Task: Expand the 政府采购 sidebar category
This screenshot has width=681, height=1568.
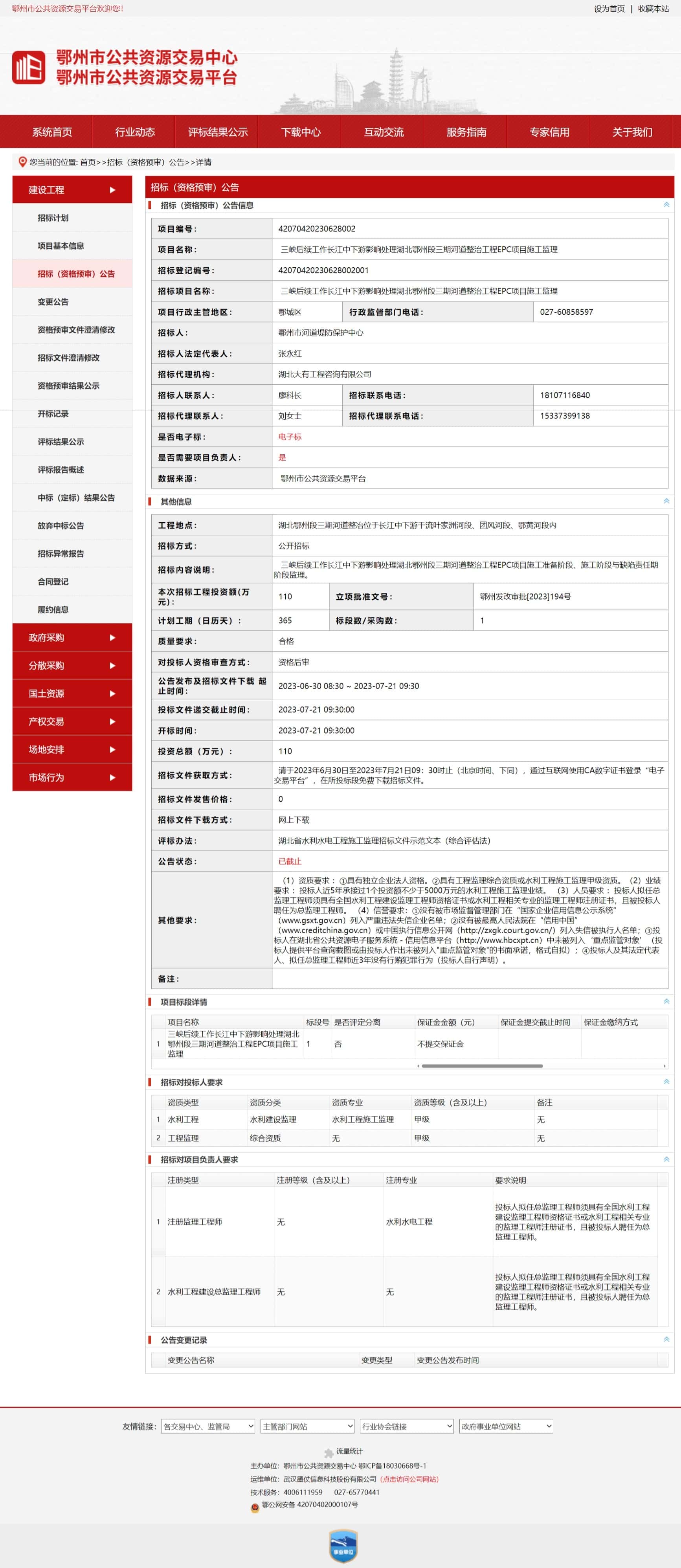Action: coord(72,637)
